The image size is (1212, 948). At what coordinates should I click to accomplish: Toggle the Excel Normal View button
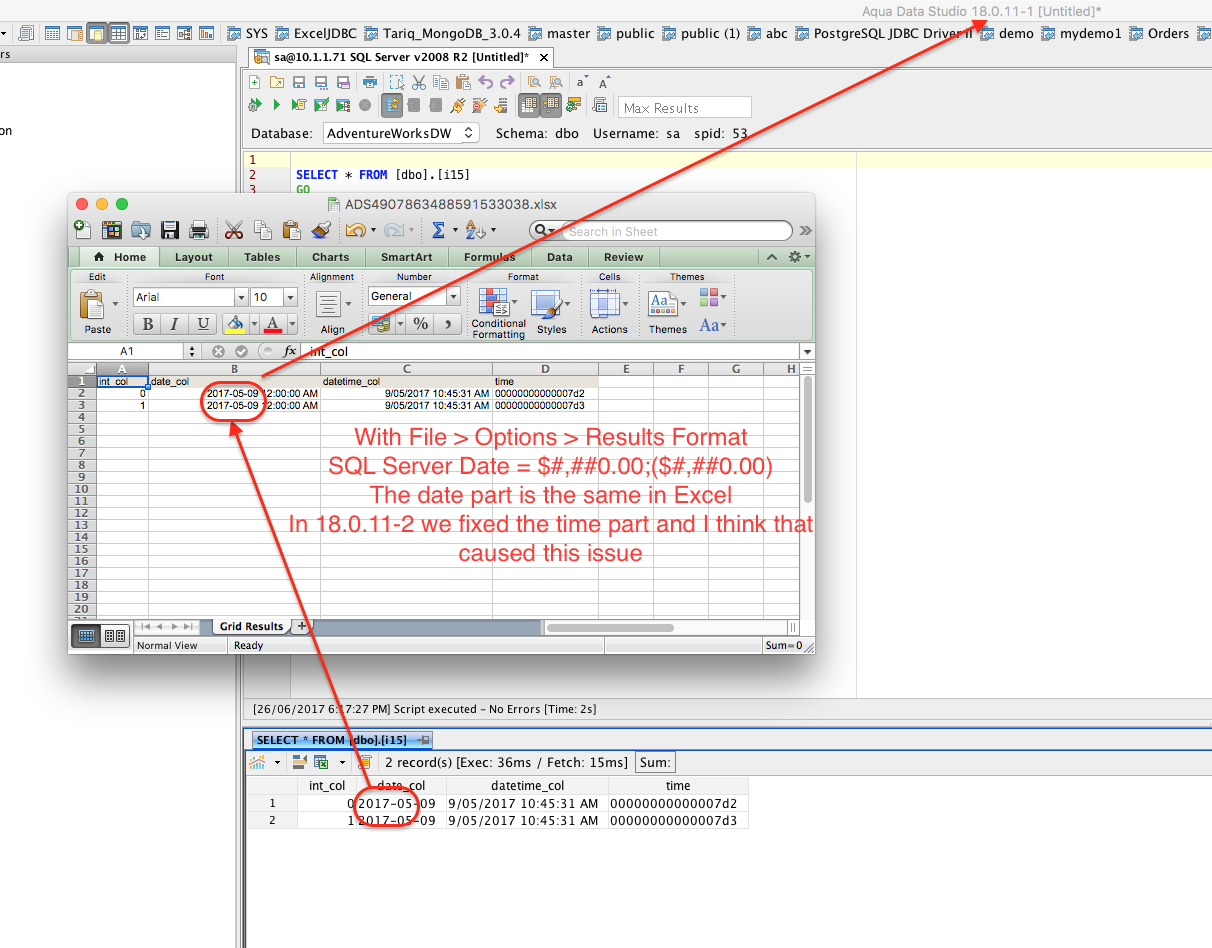click(x=86, y=635)
